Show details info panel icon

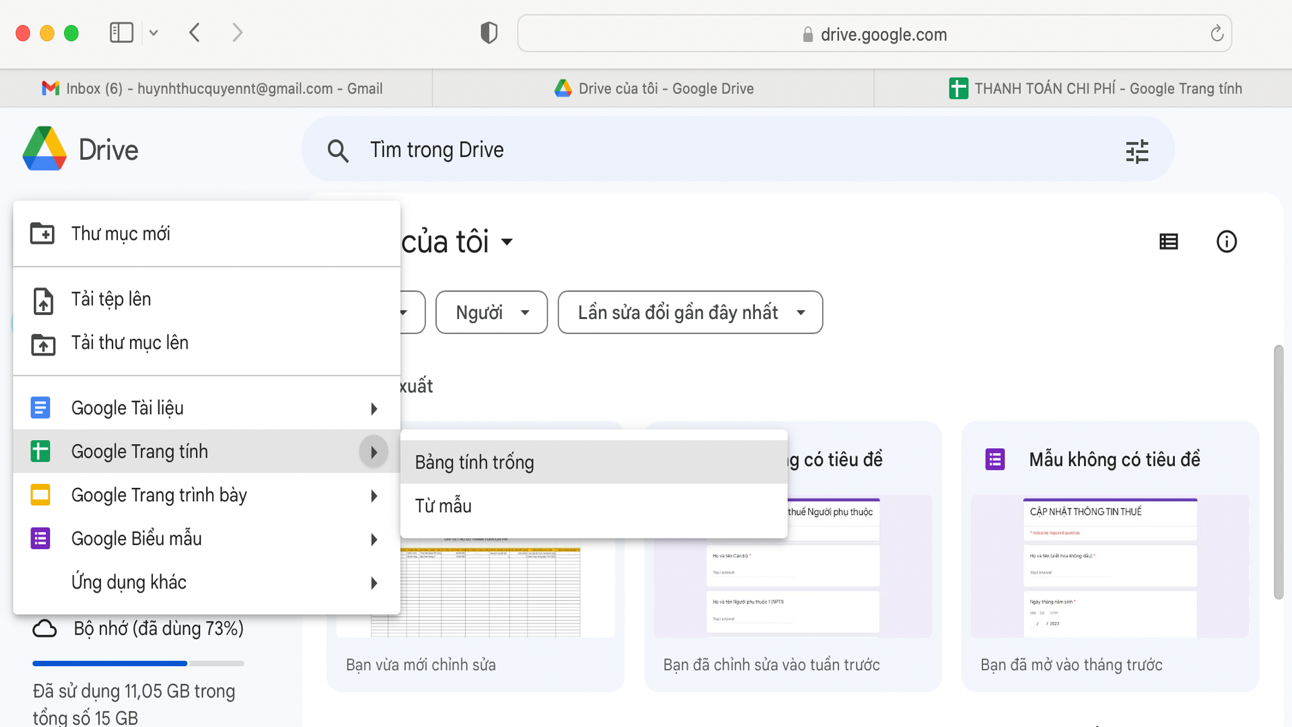coord(1226,242)
